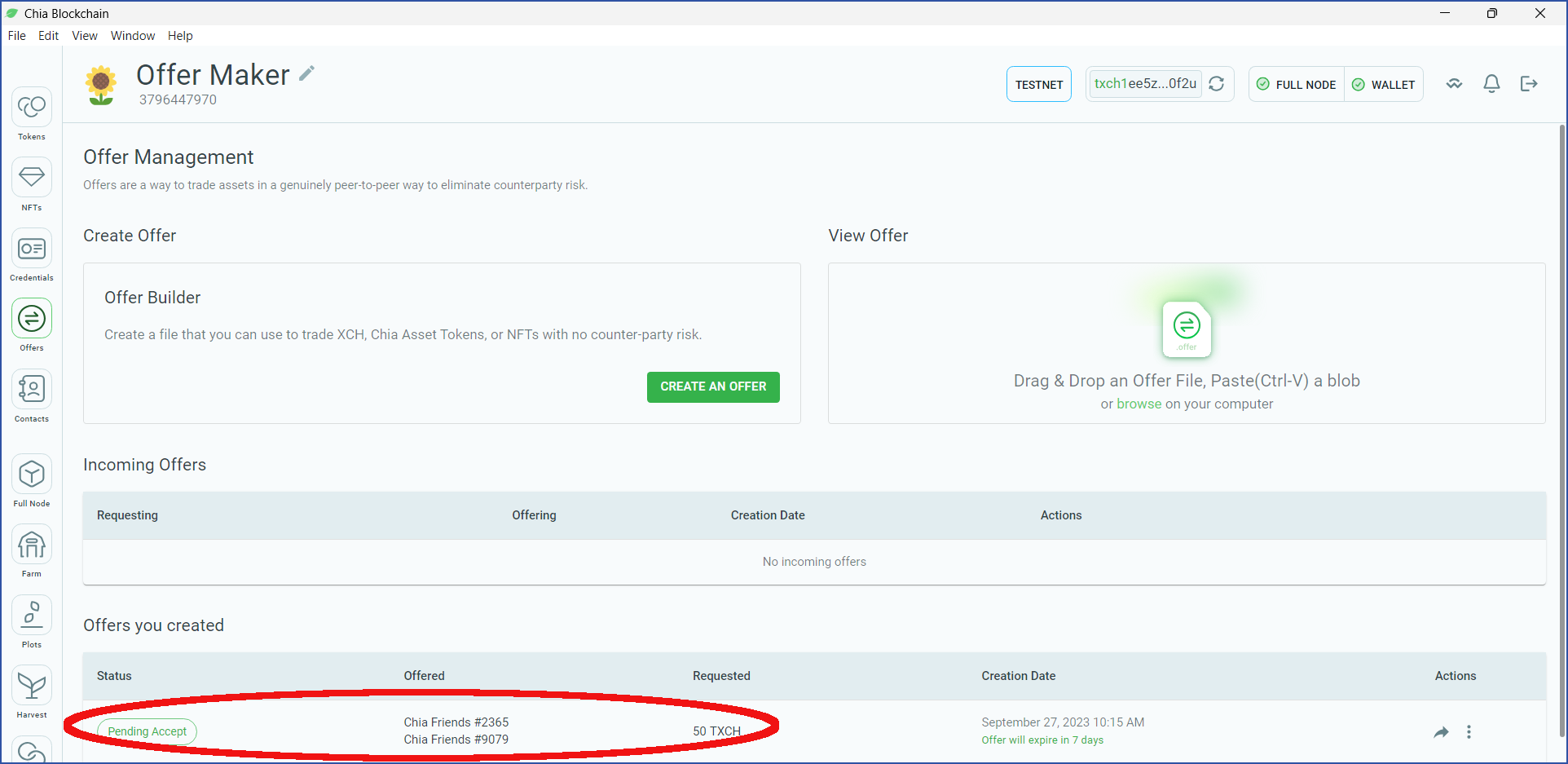Image resolution: width=1568 pixels, height=764 pixels.
Task: Restore down the Chia Blockchain window
Action: (x=1492, y=13)
